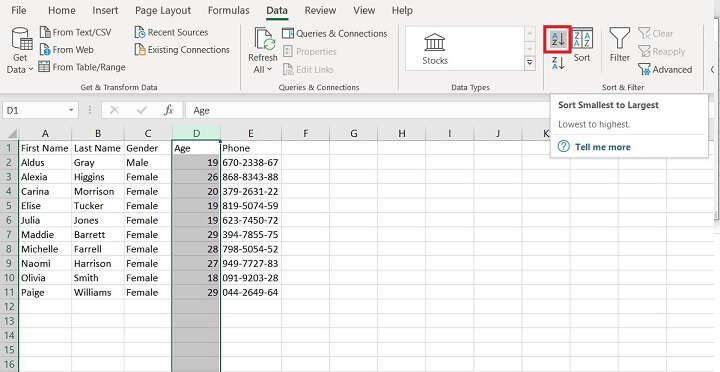Click the cell containing Morrison
This screenshot has width=720, height=372.
point(98,192)
